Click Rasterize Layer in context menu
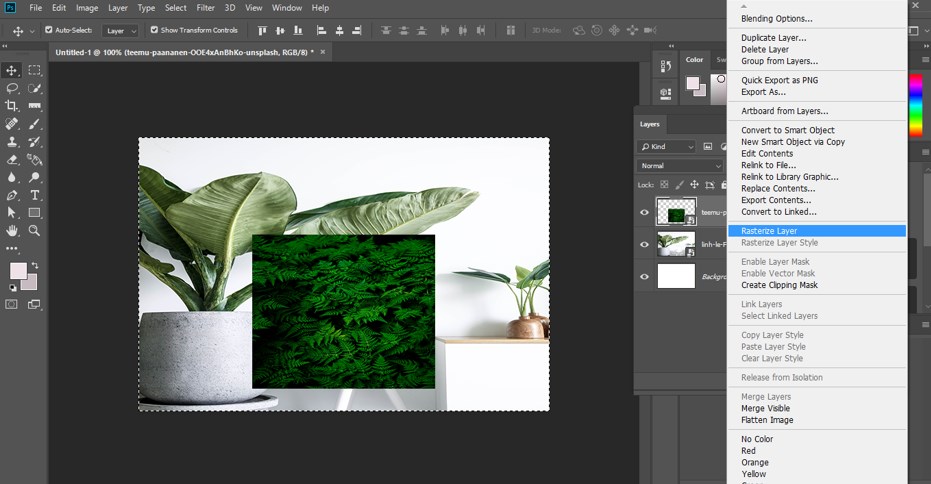The image size is (931, 484). click(769, 231)
